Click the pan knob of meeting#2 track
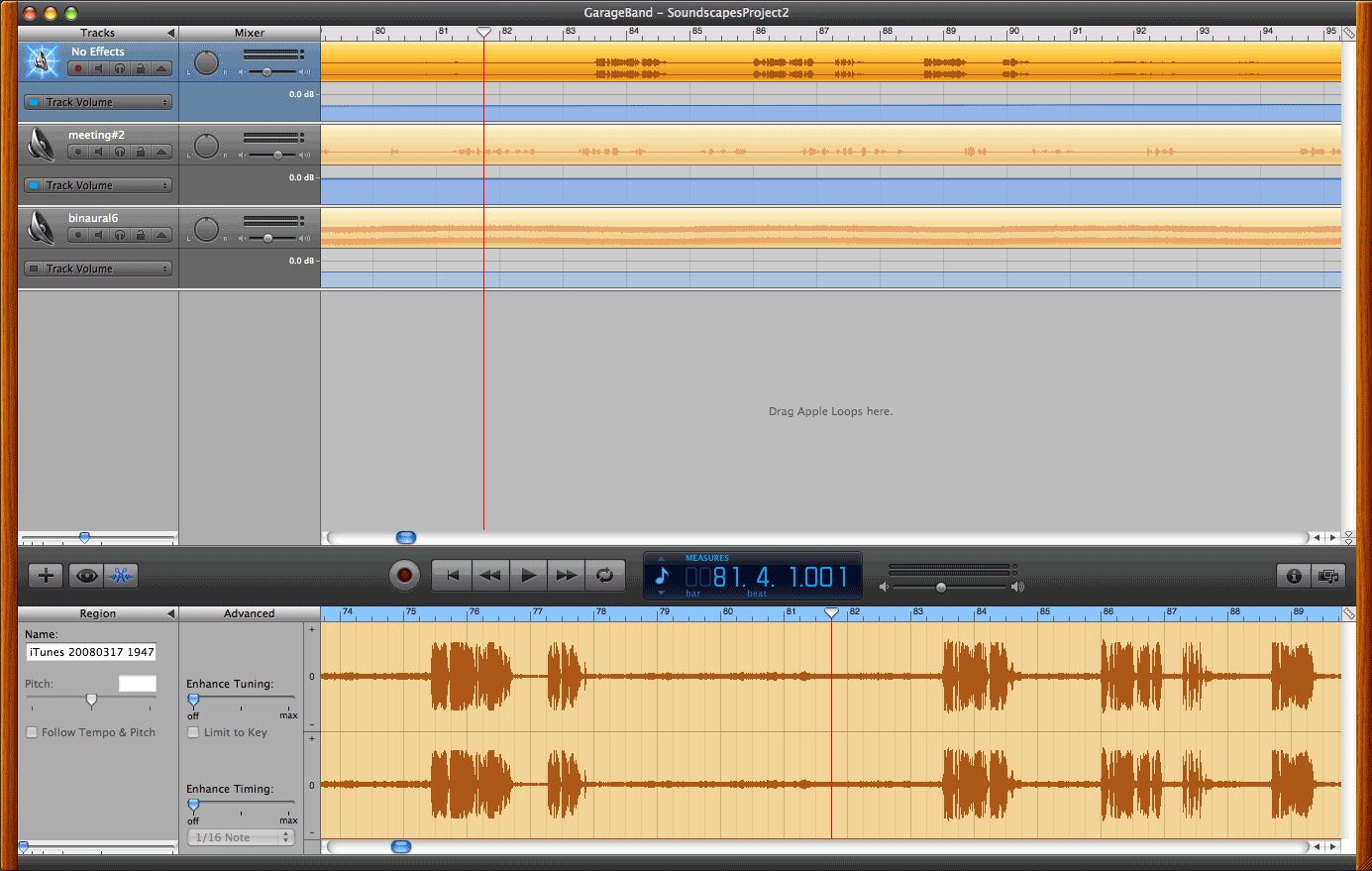 [206, 146]
